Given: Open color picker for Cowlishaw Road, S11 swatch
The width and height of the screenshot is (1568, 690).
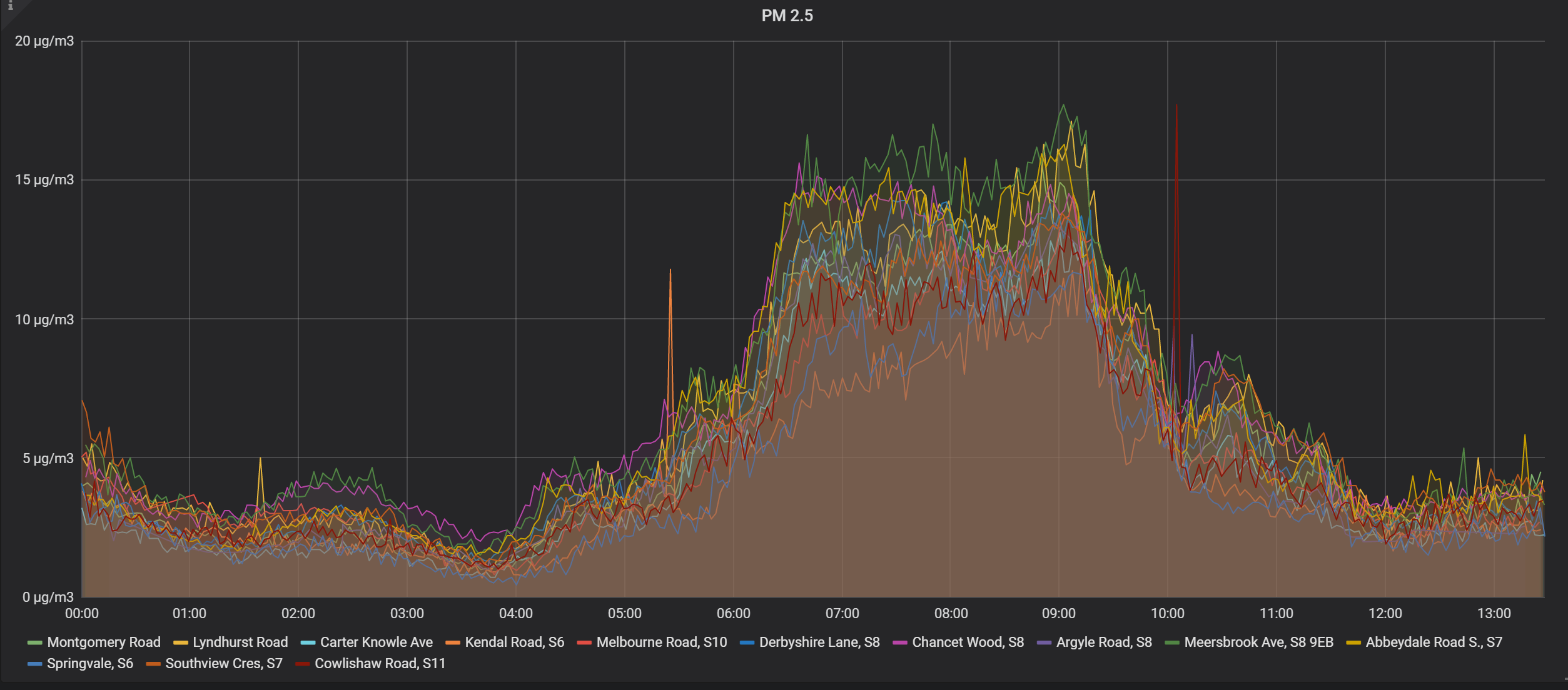Looking at the screenshot, I should (x=303, y=664).
